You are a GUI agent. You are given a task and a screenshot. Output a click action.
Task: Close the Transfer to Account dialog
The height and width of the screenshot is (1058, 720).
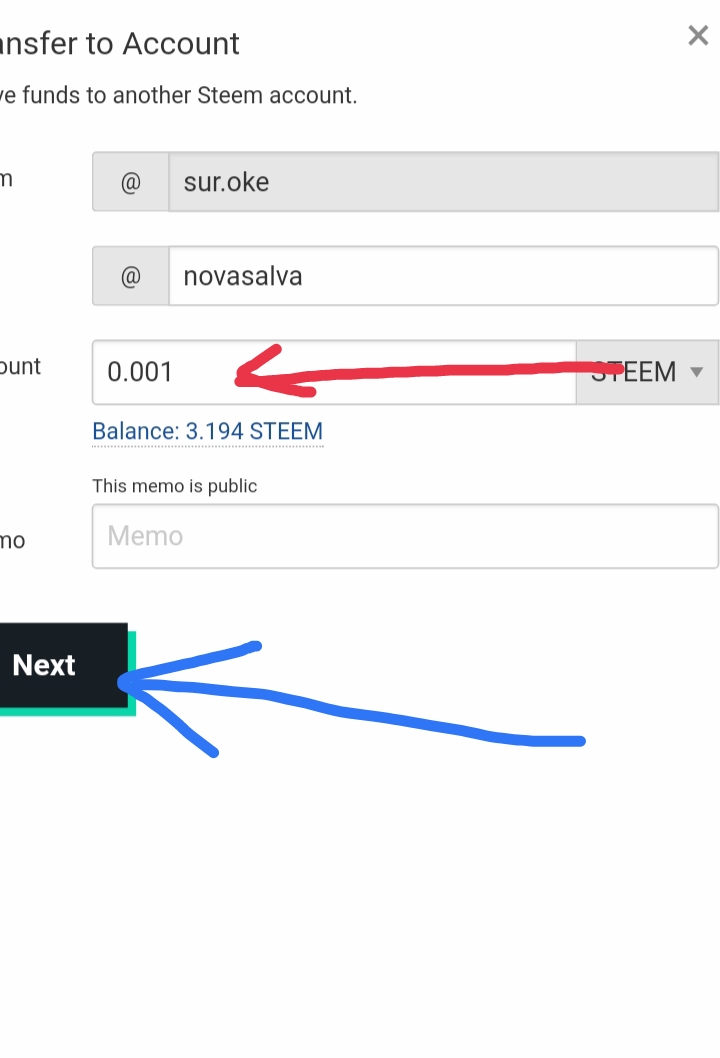698,35
